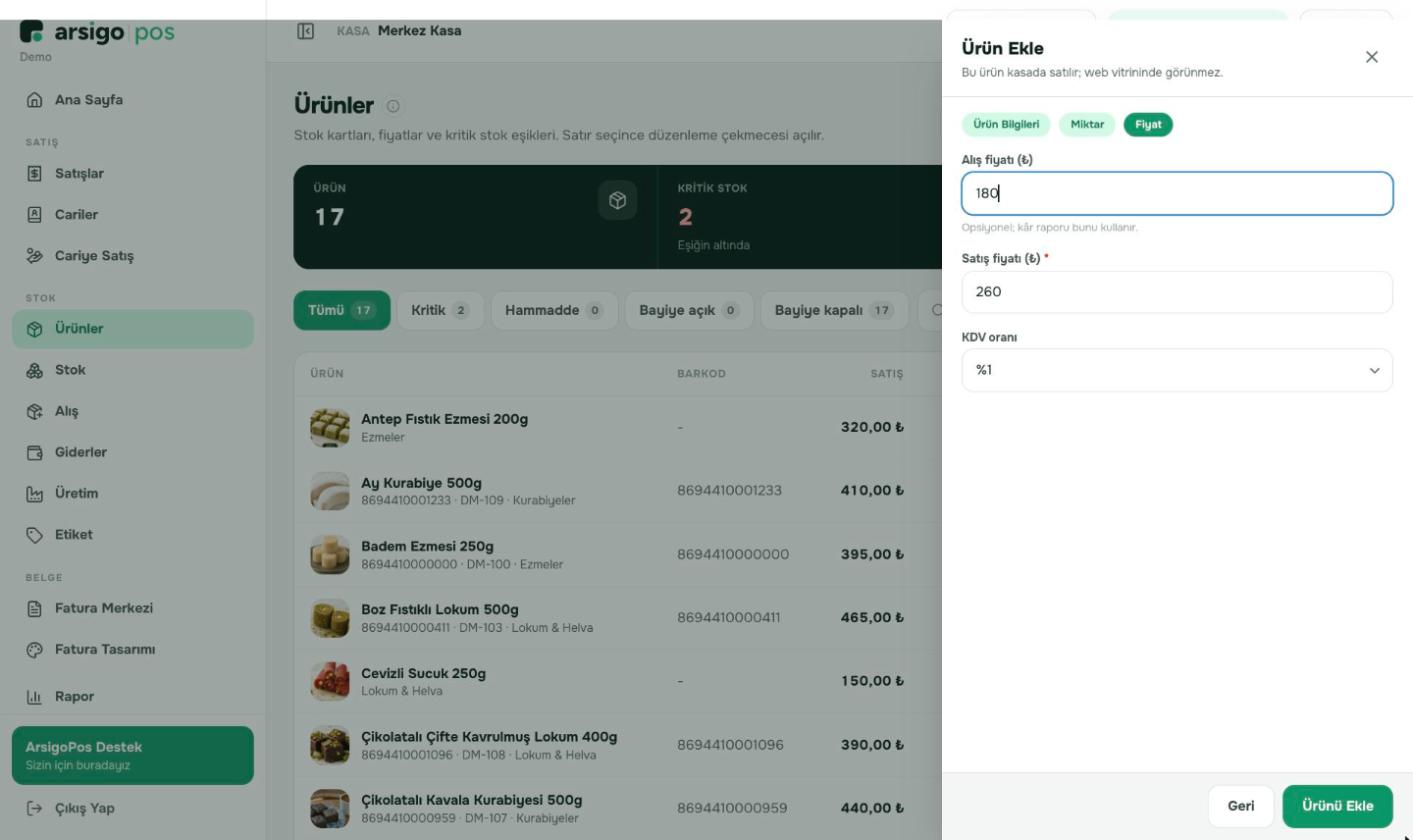Select the Tümü filter tab
The image size is (1413, 840).
tap(342, 310)
